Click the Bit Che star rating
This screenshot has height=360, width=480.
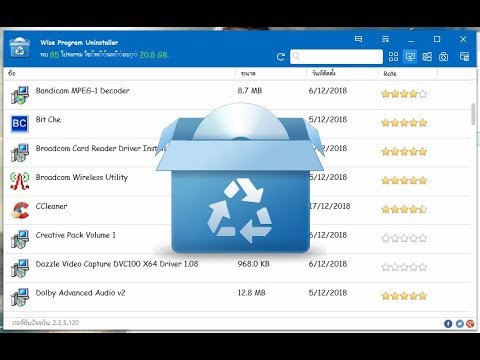[x=404, y=123]
